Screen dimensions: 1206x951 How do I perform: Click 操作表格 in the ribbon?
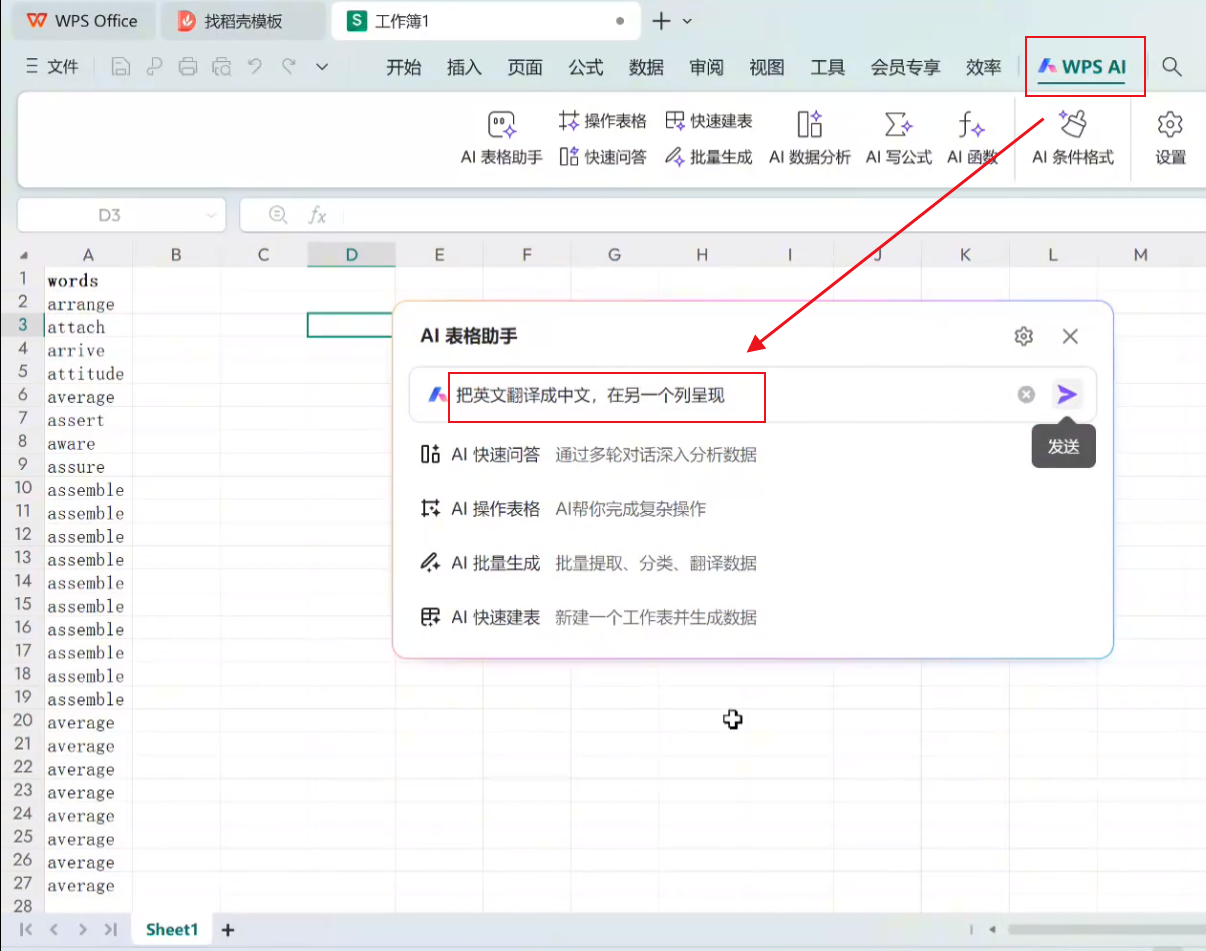[603, 121]
